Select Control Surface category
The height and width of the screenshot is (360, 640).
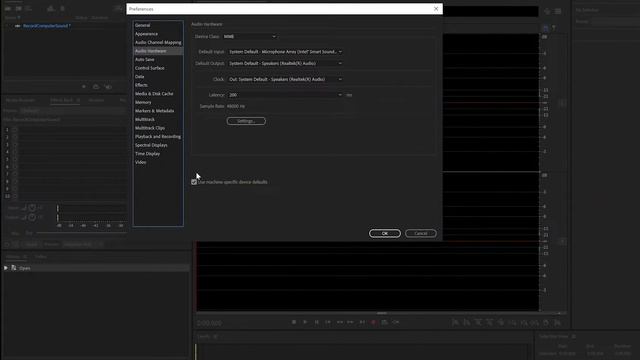[x=149, y=68]
